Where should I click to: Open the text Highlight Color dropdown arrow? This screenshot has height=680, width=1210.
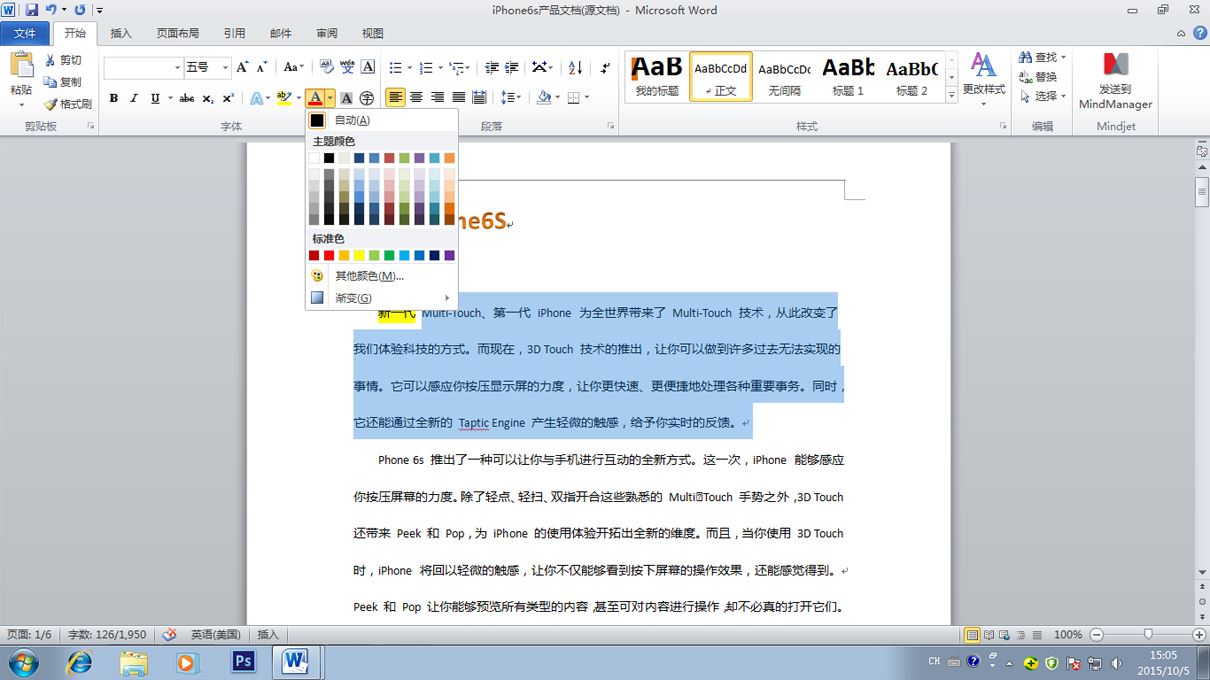tap(298, 98)
